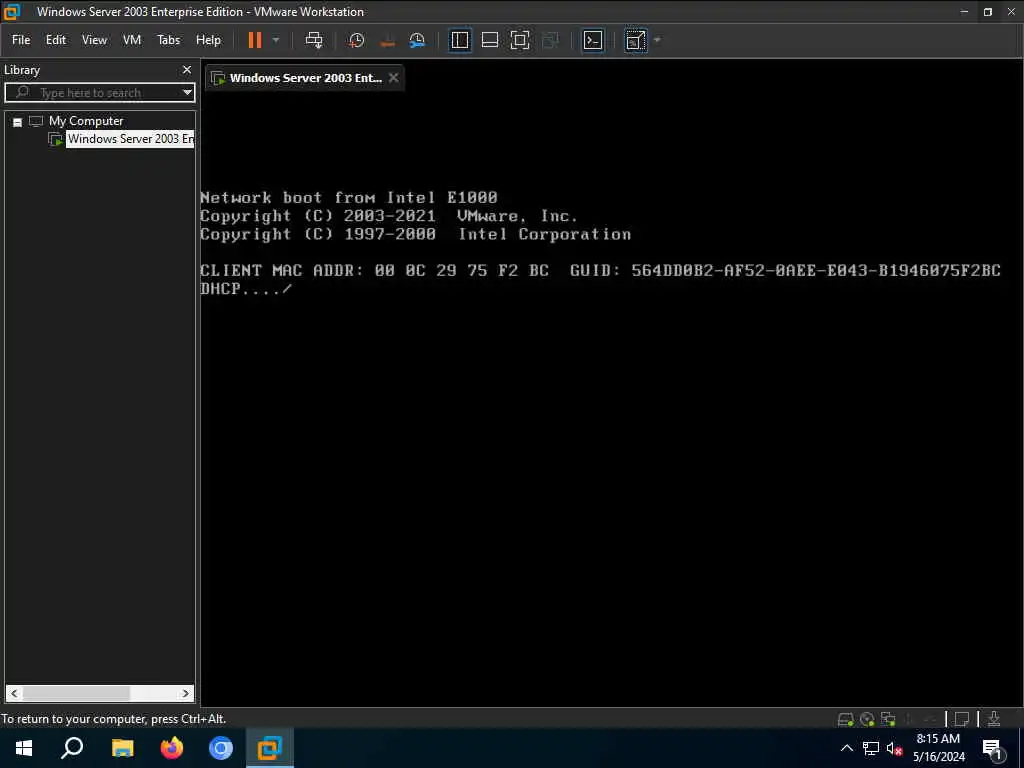Open the Snapshot Manager wrench-clock icon
This screenshot has height=768, width=1024.
[417, 40]
